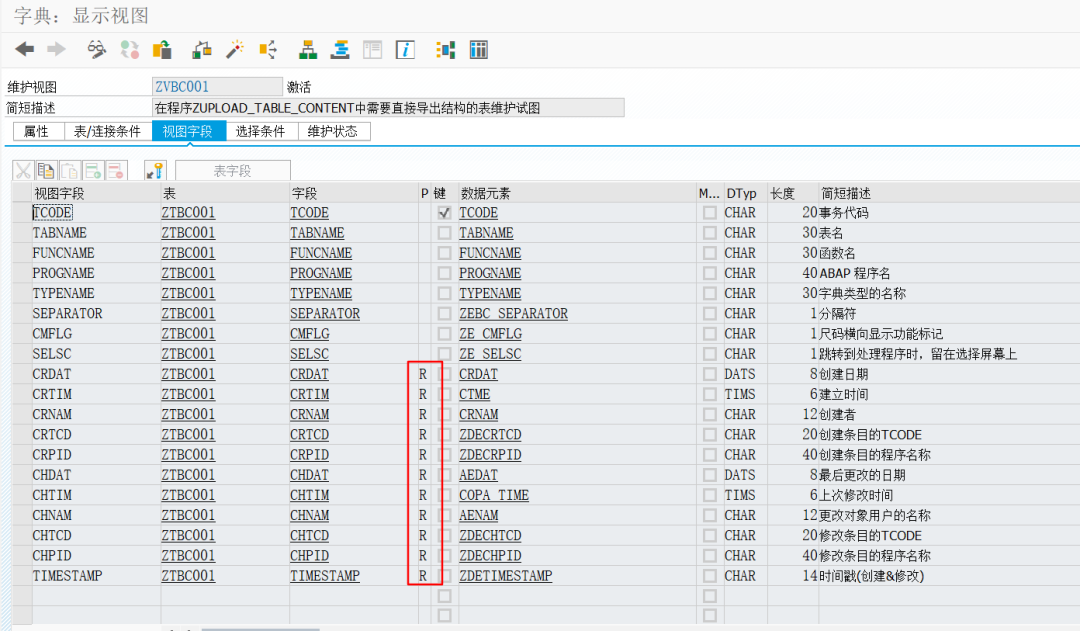The height and width of the screenshot is (631, 1080).
Task: Toggle key checkbox for TABNAME row
Action: click(444, 233)
